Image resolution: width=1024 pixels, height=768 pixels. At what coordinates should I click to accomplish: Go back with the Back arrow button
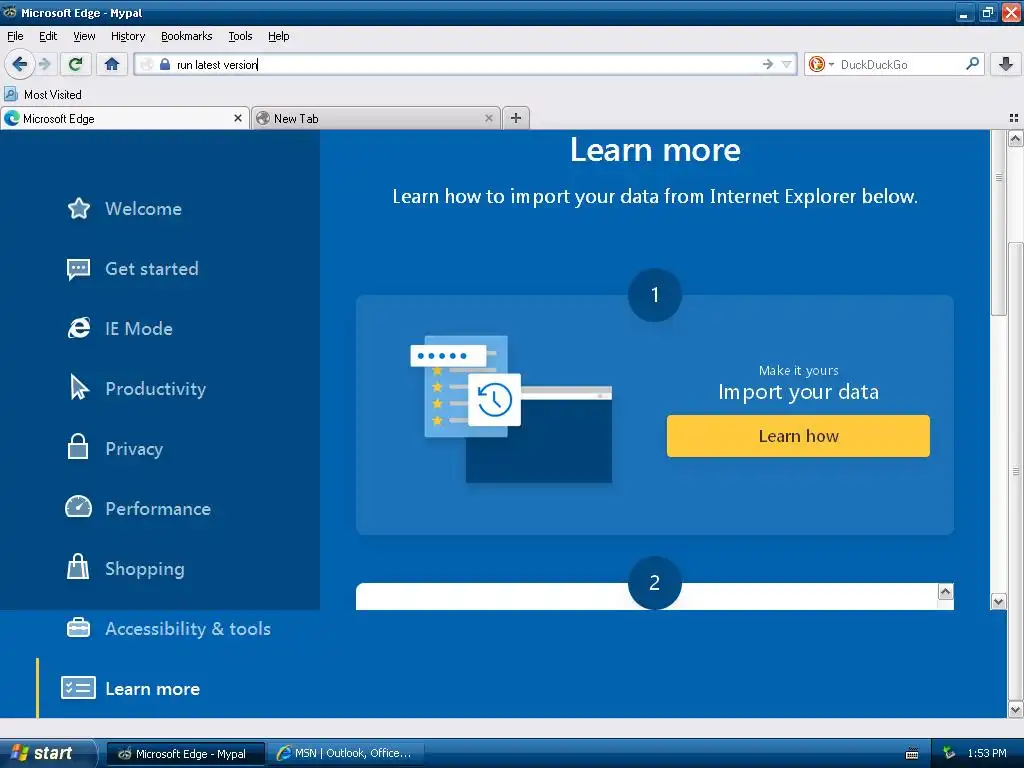(x=20, y=64)
